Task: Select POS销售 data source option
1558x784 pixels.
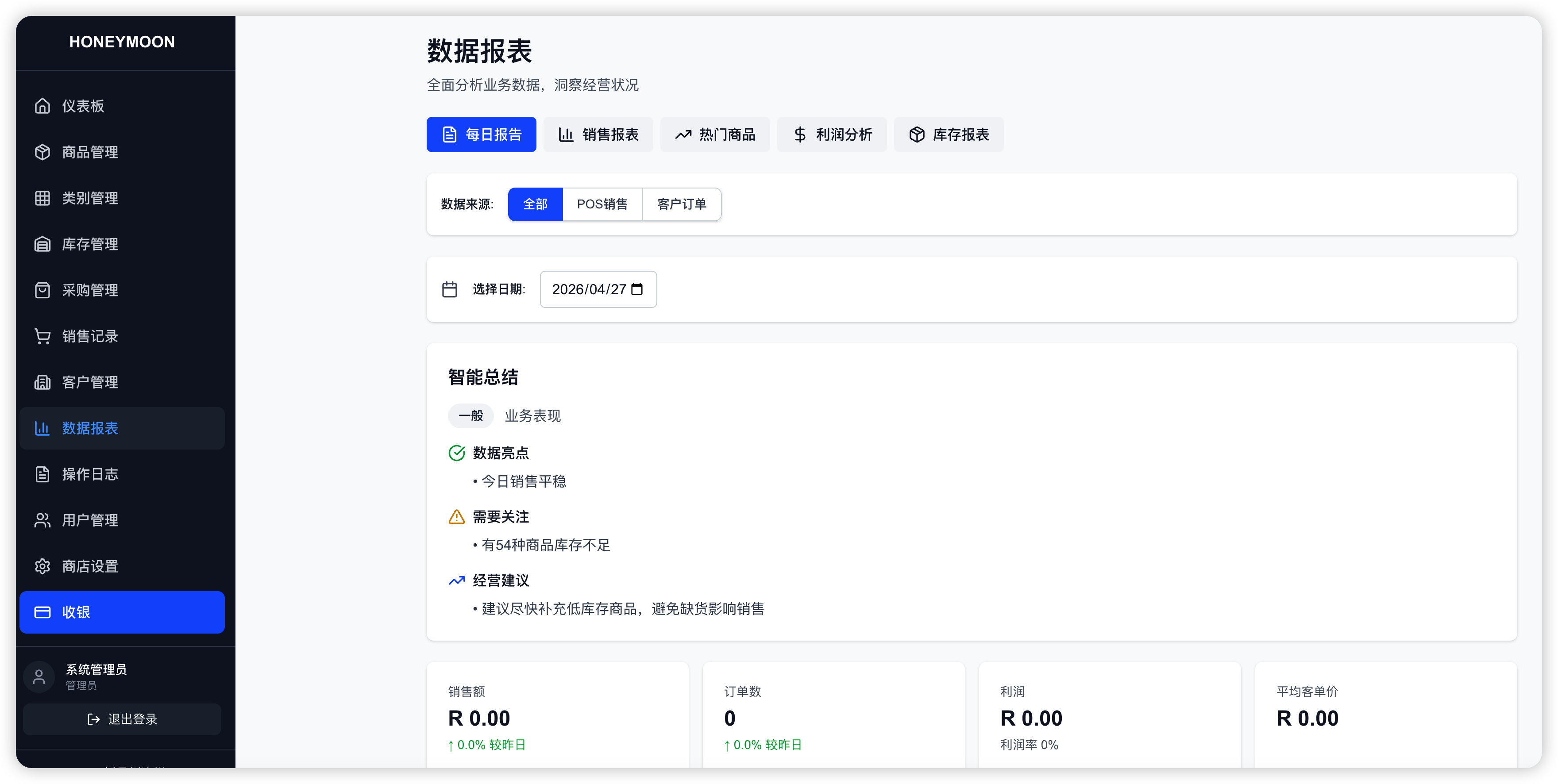Action: point(602,204)
